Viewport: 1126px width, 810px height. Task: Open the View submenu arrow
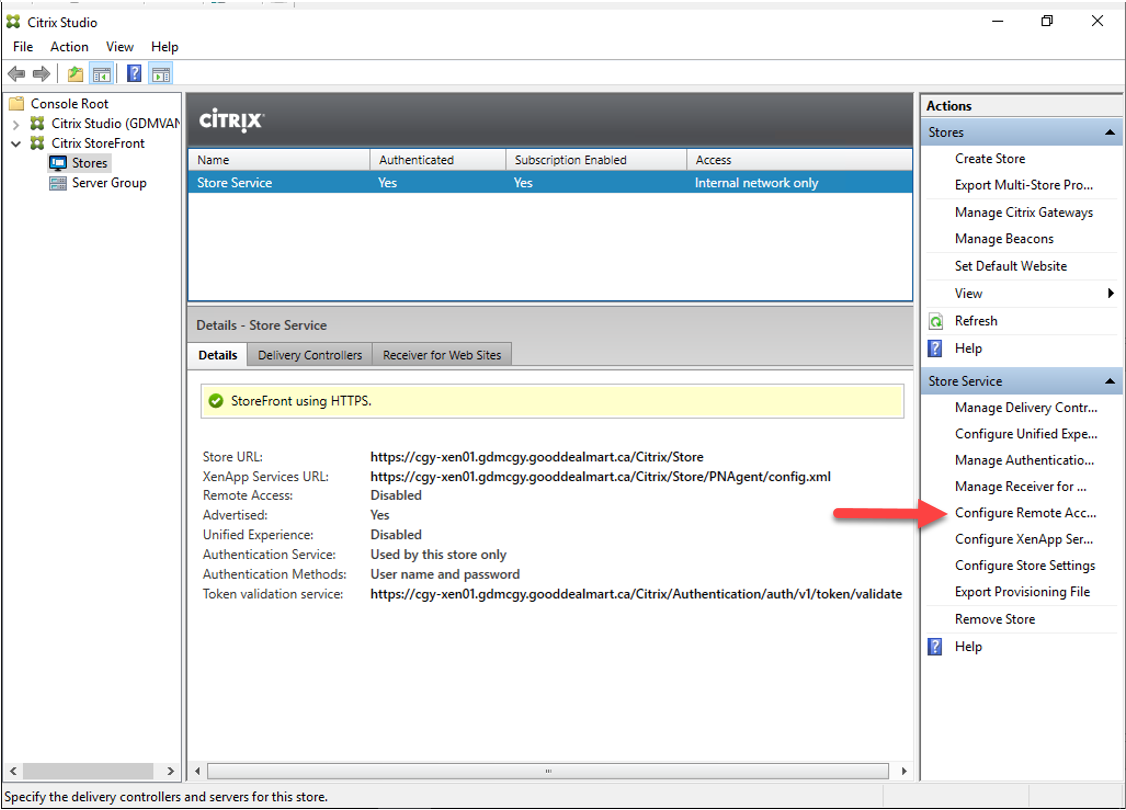click(x=1110, y=293)
